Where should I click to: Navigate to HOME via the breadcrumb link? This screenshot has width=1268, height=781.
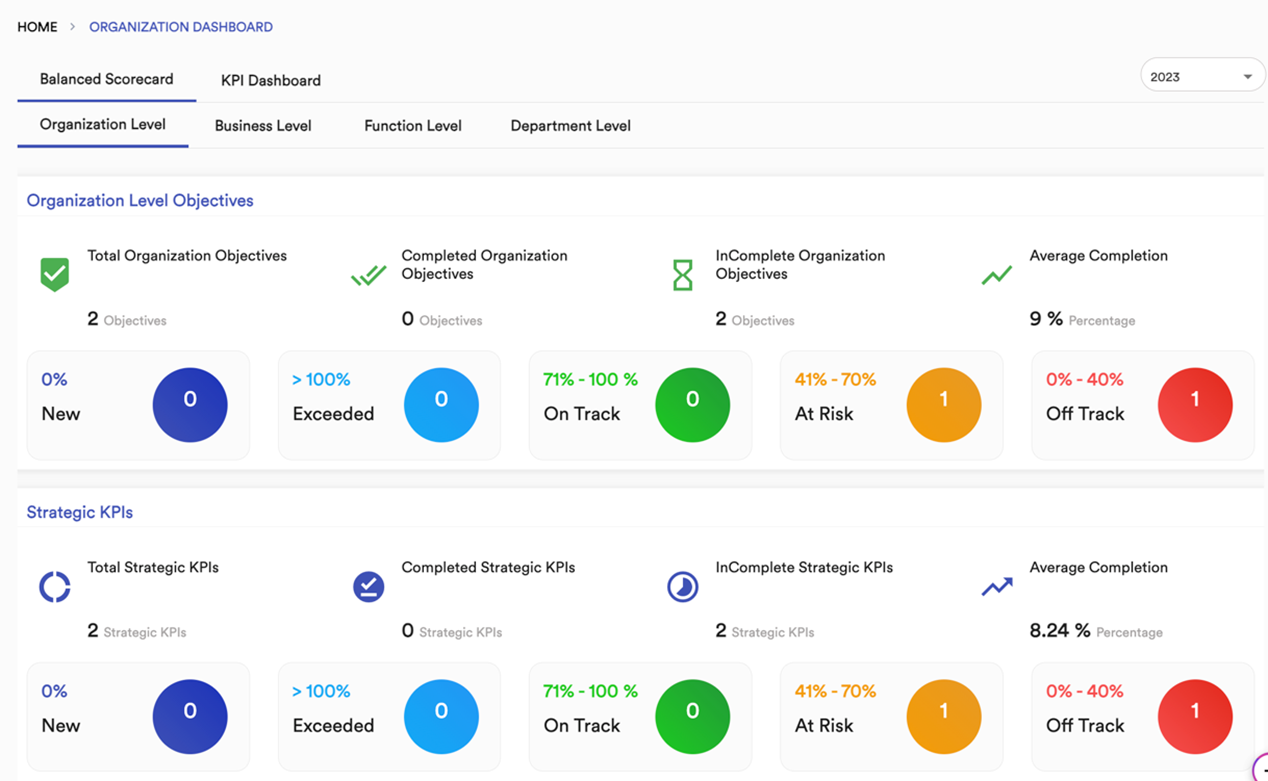(x=37, y=27)
